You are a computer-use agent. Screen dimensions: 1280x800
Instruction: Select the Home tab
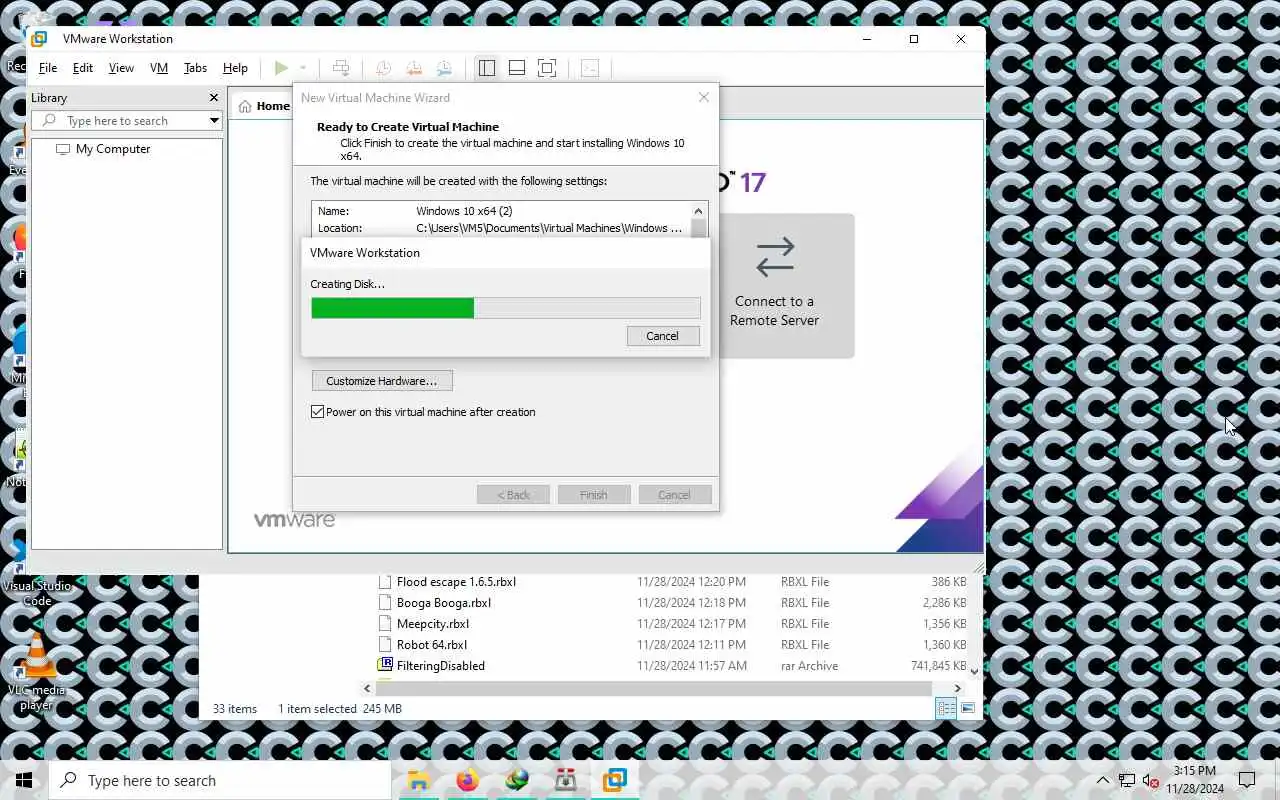(262, 106)
